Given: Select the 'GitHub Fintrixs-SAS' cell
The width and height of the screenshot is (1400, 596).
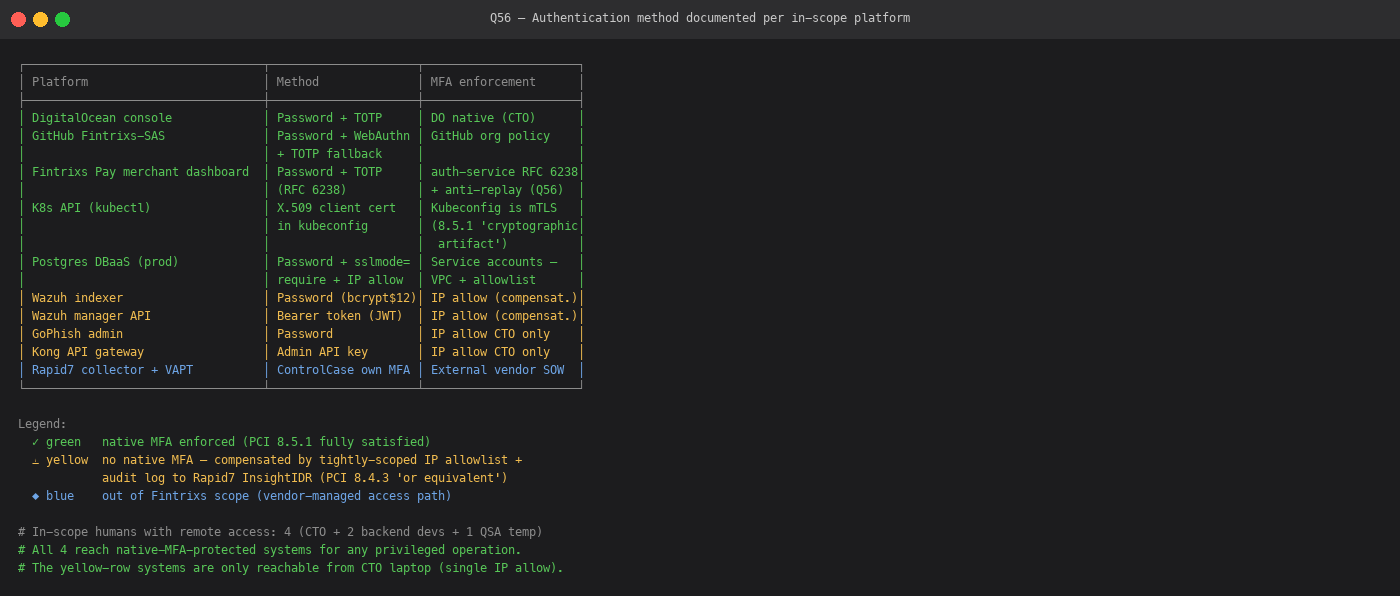Looking at the screenshot, I should pos(98,136).
